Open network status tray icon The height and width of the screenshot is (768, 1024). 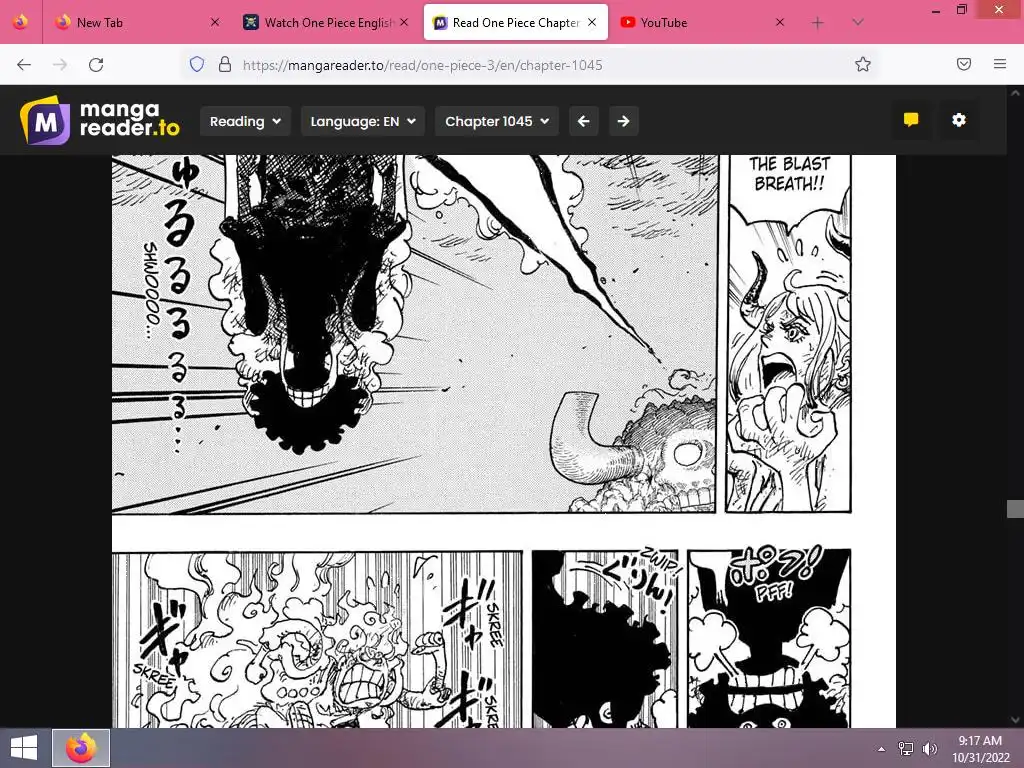[906, 748]
